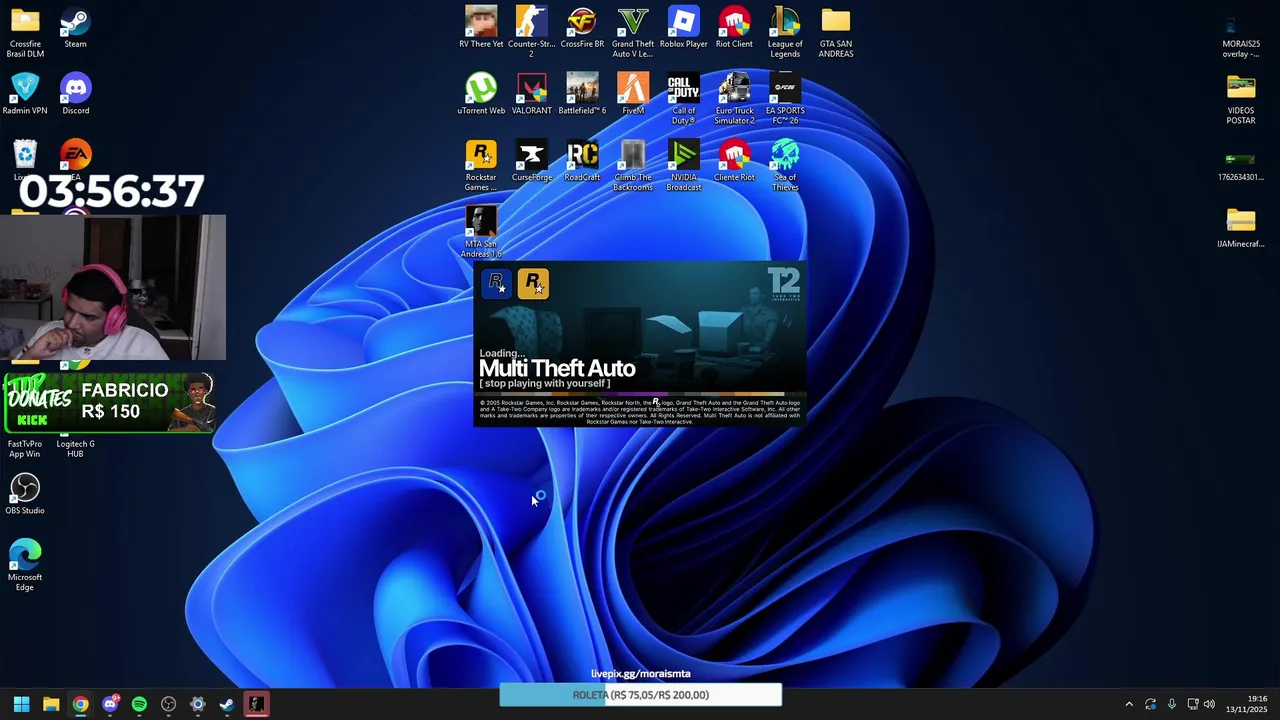Viewport: 1280px width, 720px height.
Task: Open Riot Client shortcut
Action: coord(734,27)
